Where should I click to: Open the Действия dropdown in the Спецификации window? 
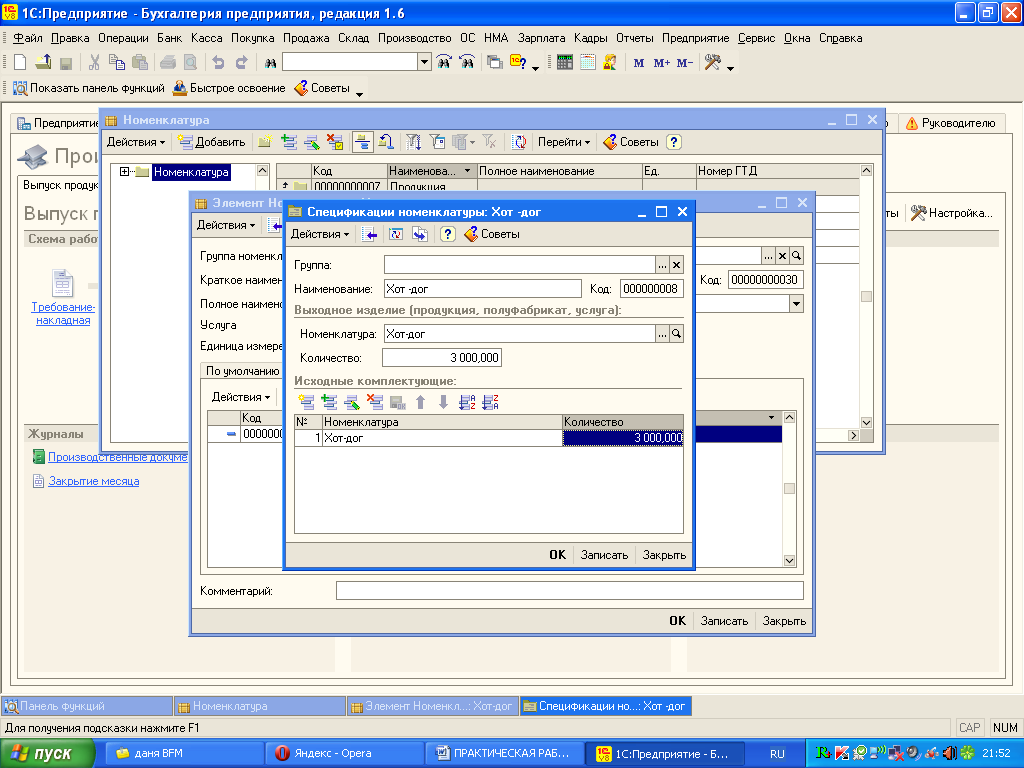pos(319,234)
